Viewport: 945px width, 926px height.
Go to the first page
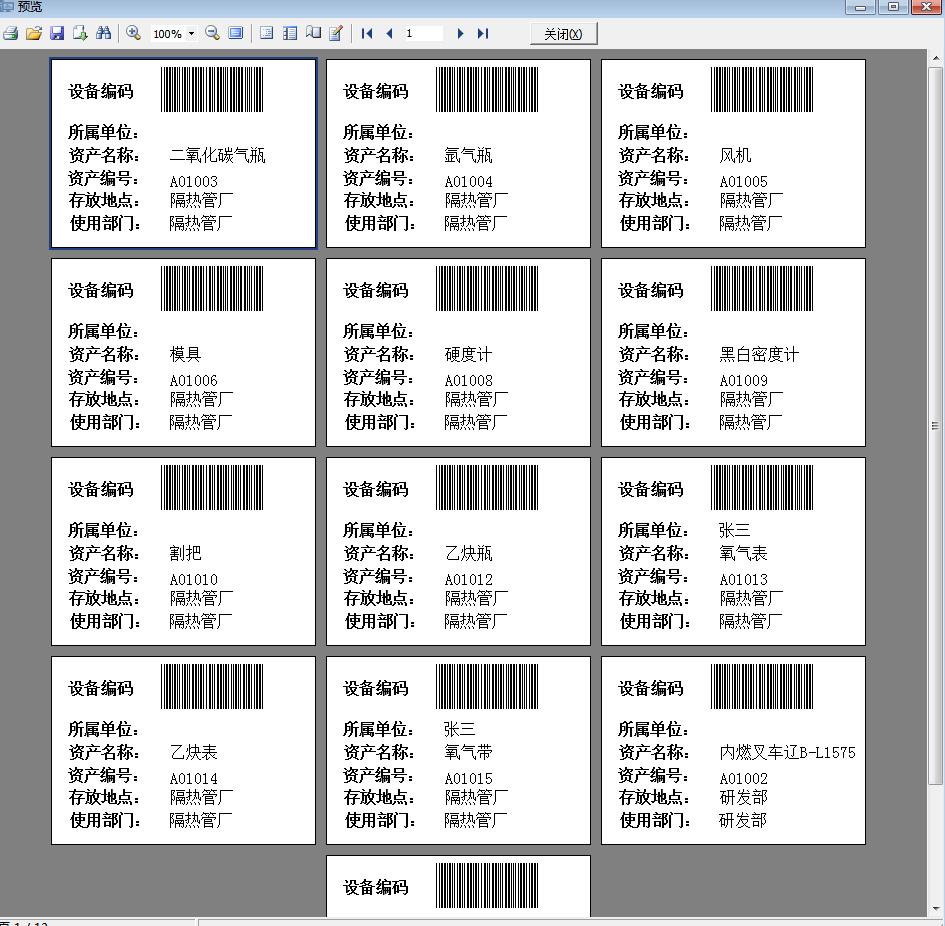click(366, 34)
